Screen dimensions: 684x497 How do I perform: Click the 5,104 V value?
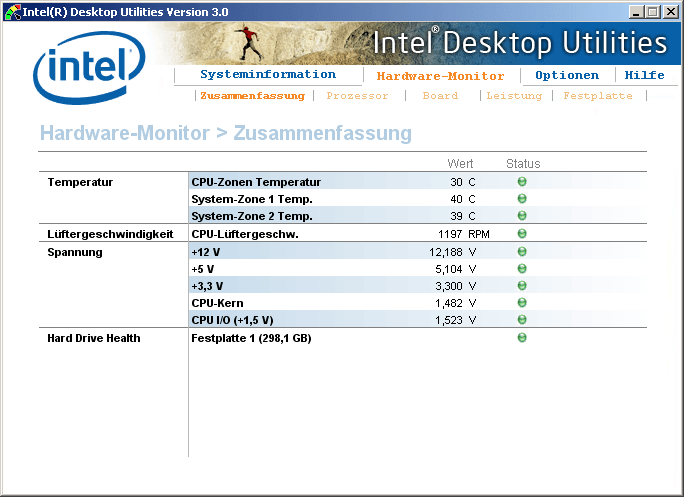455,269
